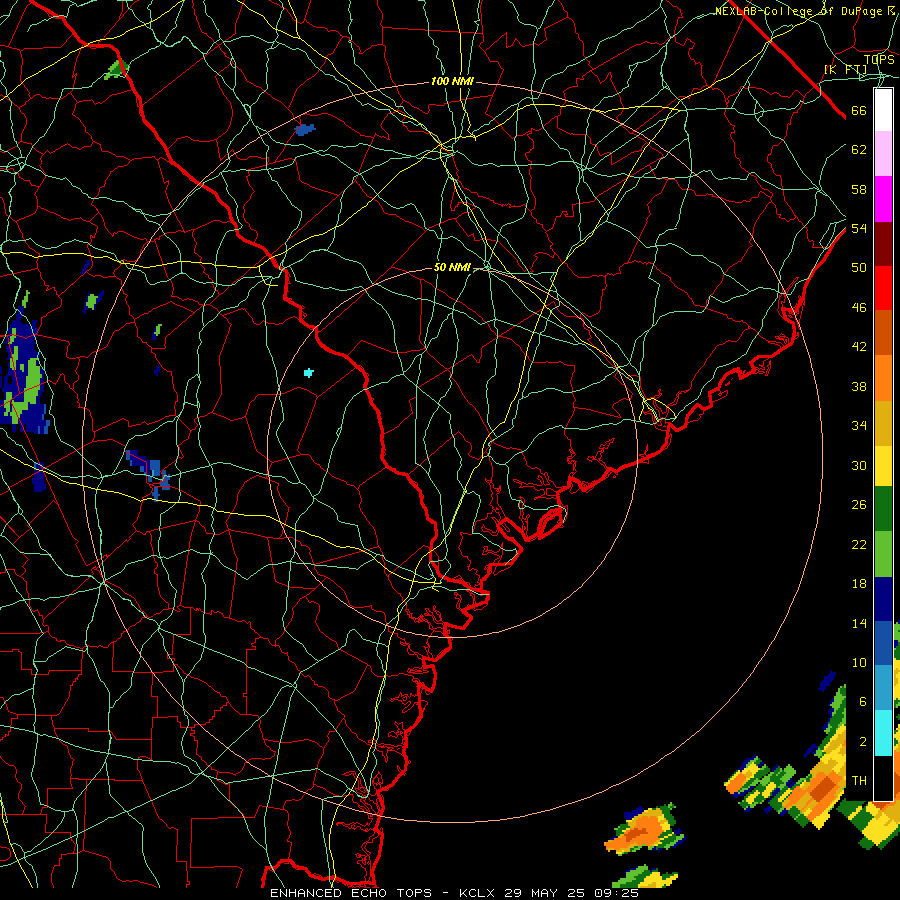900x900 pixels.
Task: Click the NEXLAB-College of DuPage credit text
Action: (805, 11)
